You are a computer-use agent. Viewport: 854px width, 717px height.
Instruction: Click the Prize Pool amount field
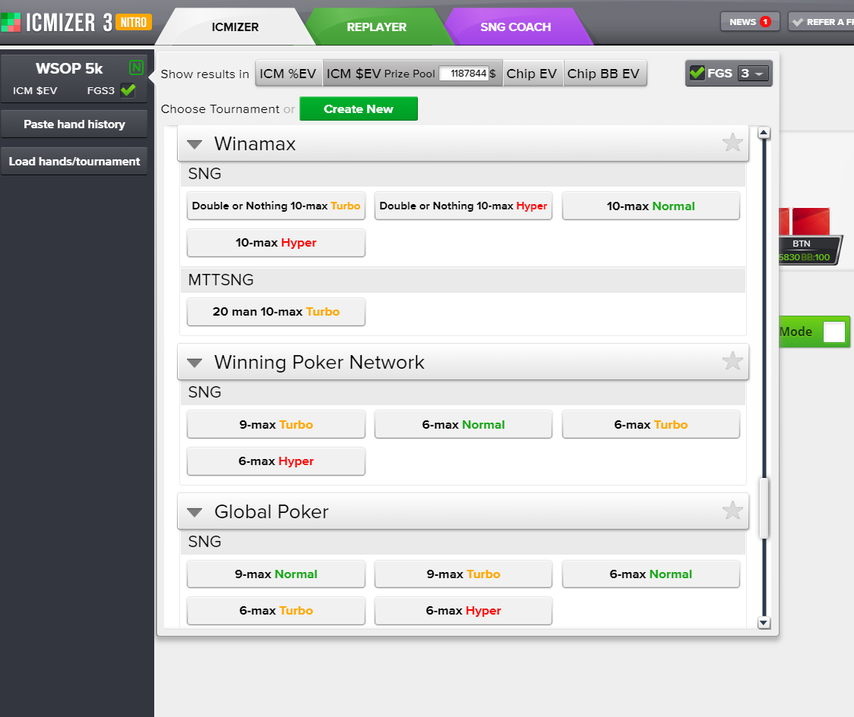[x=463, y=73]
